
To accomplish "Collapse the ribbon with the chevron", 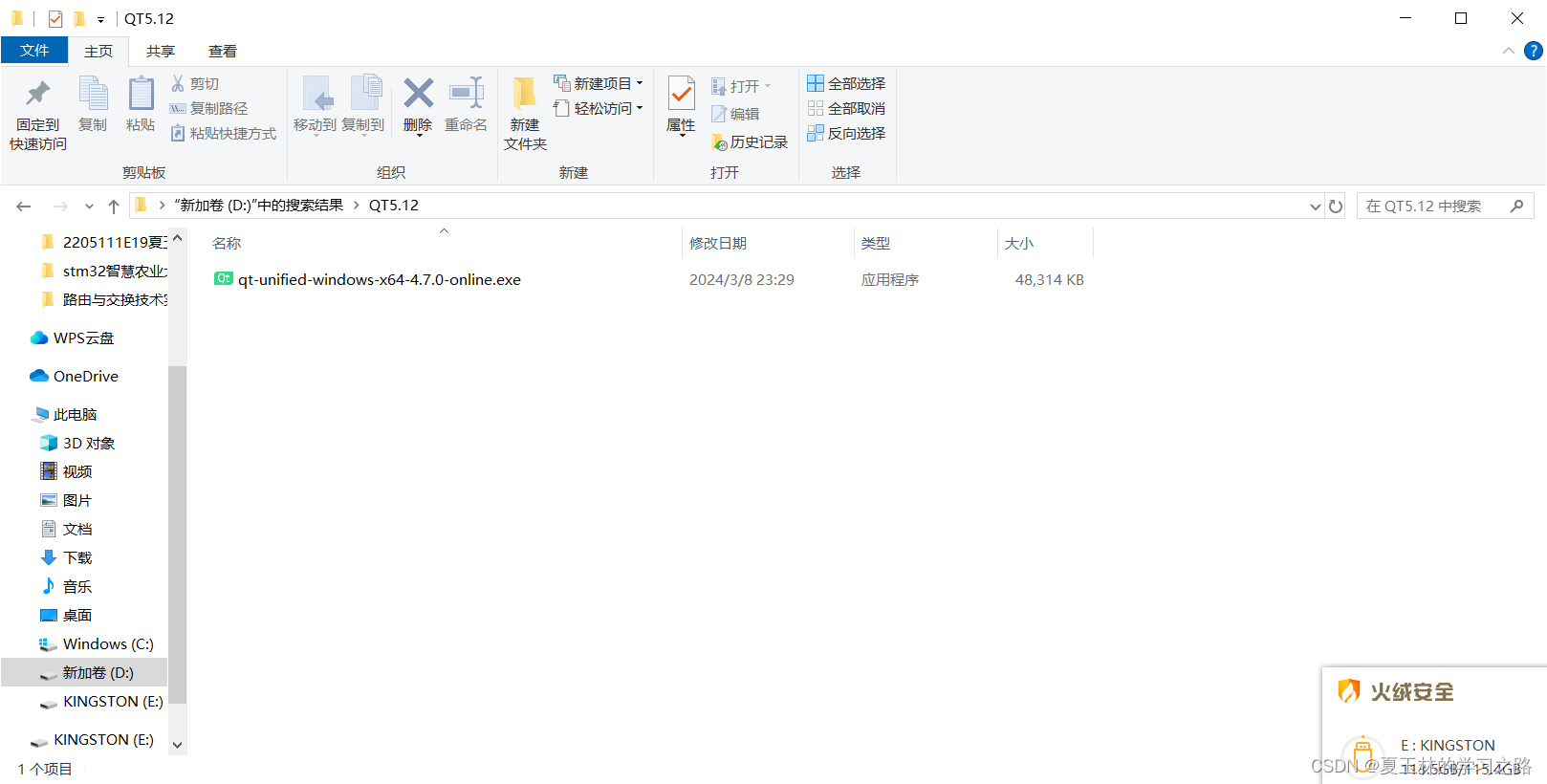I will [1508, 51].
